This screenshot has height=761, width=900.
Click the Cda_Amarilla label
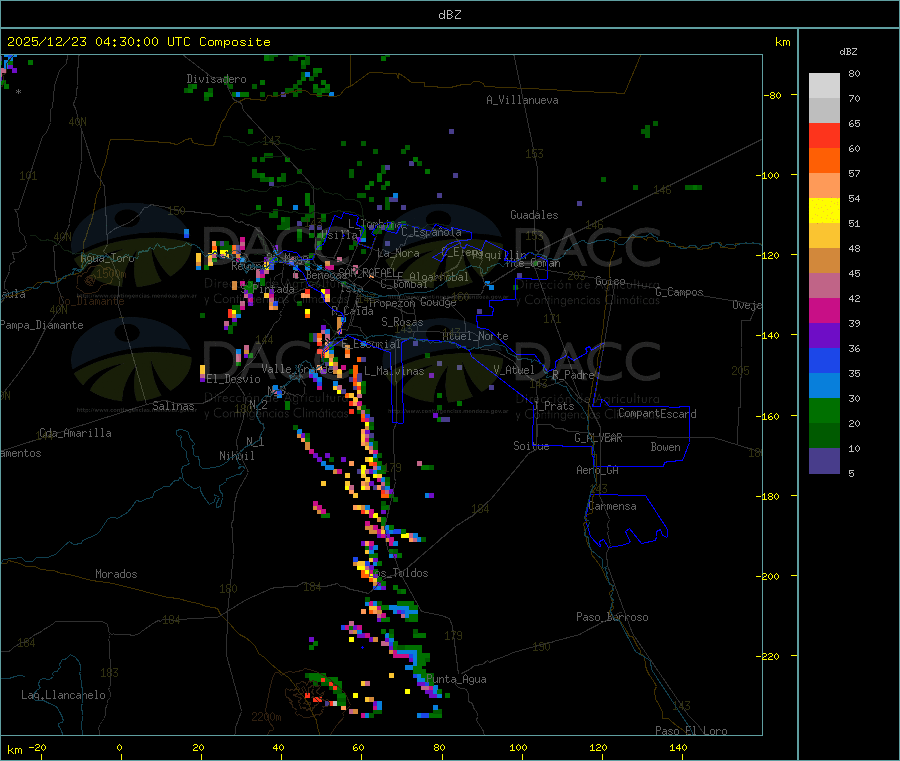click(75, 433)
